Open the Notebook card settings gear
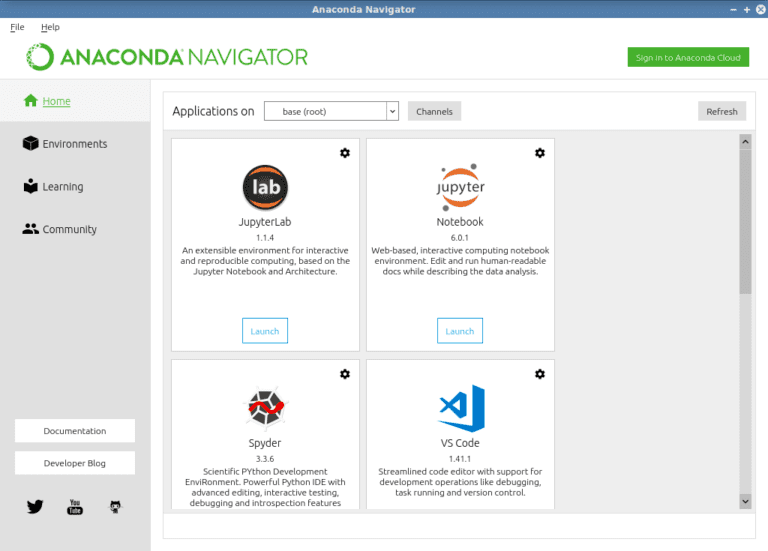The height and width of the screenshot is (551, 768). point(540,153)
